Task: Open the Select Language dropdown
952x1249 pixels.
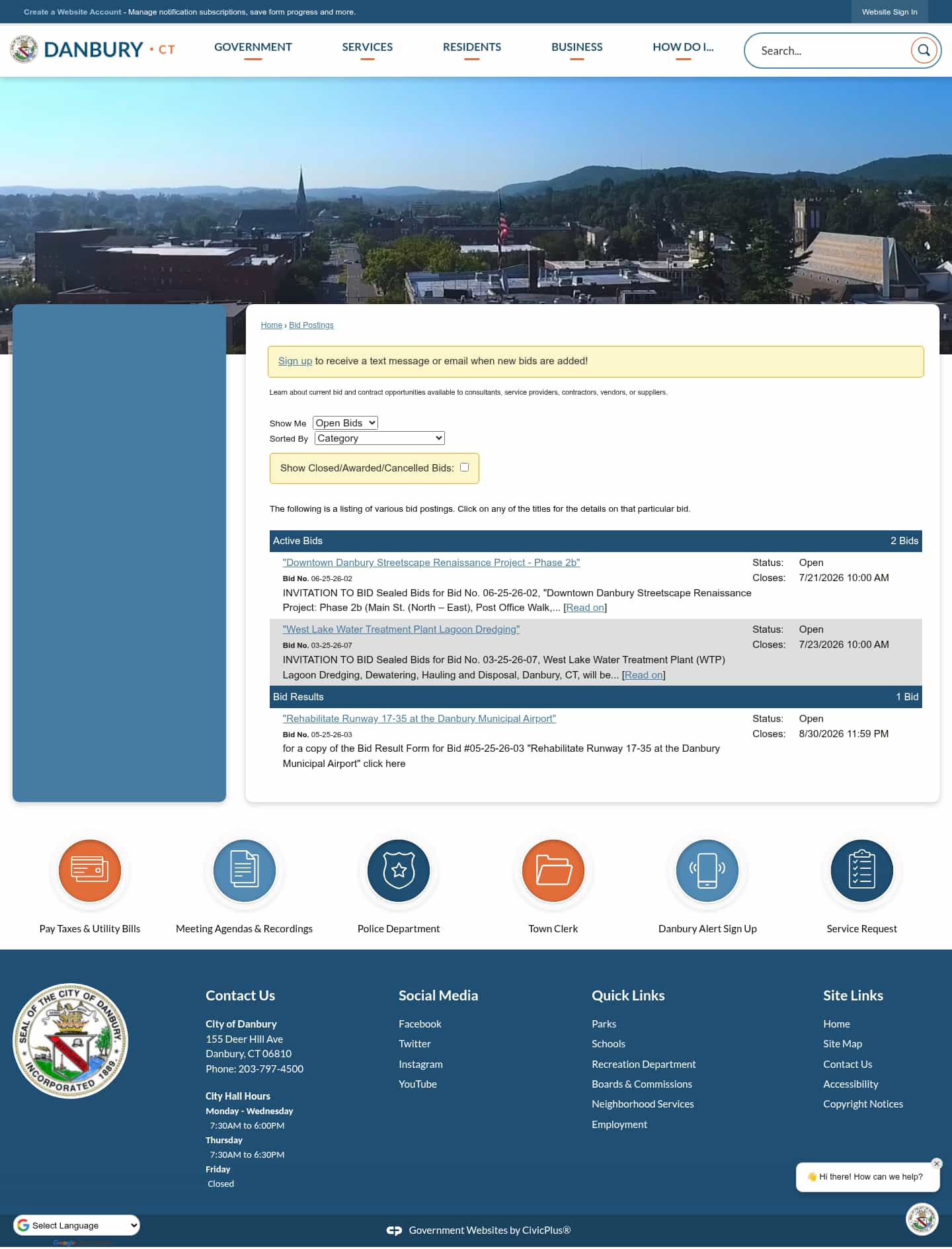Action: [x=77, y=1225]
